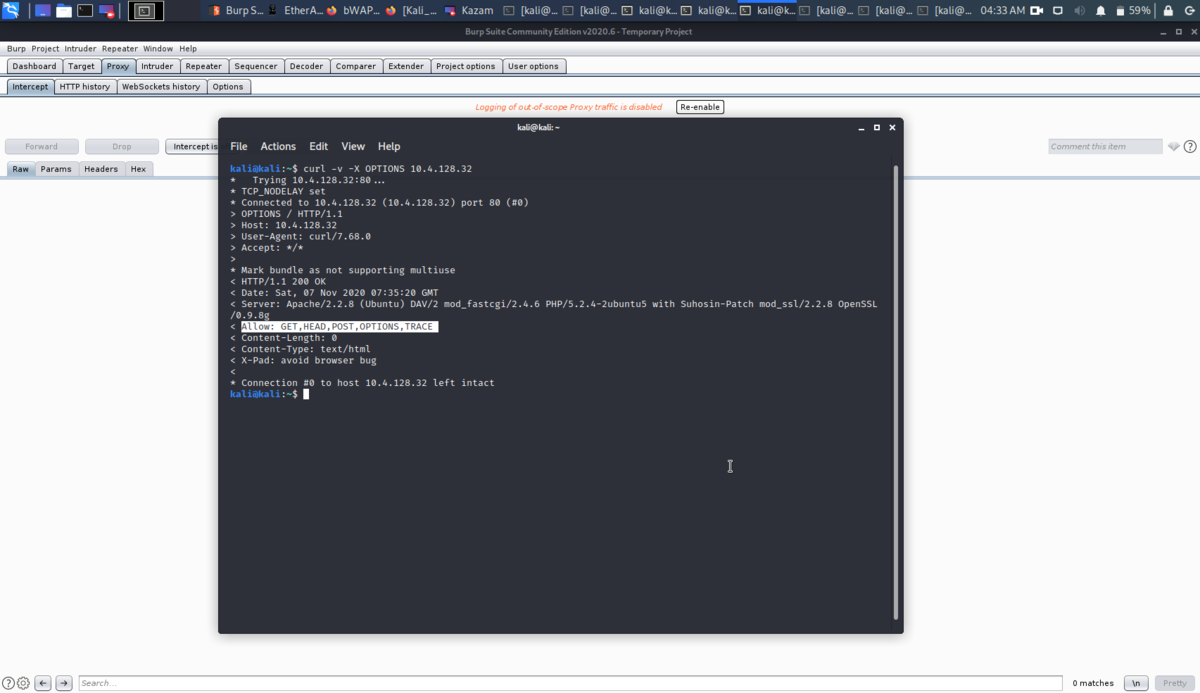Open the Window menu
The height and width of the screenshot is (693, 1200).
coord(158,48)
